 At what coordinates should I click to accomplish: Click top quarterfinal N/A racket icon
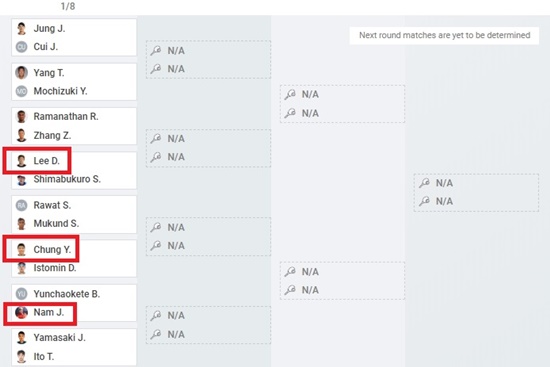coord(156,51)
